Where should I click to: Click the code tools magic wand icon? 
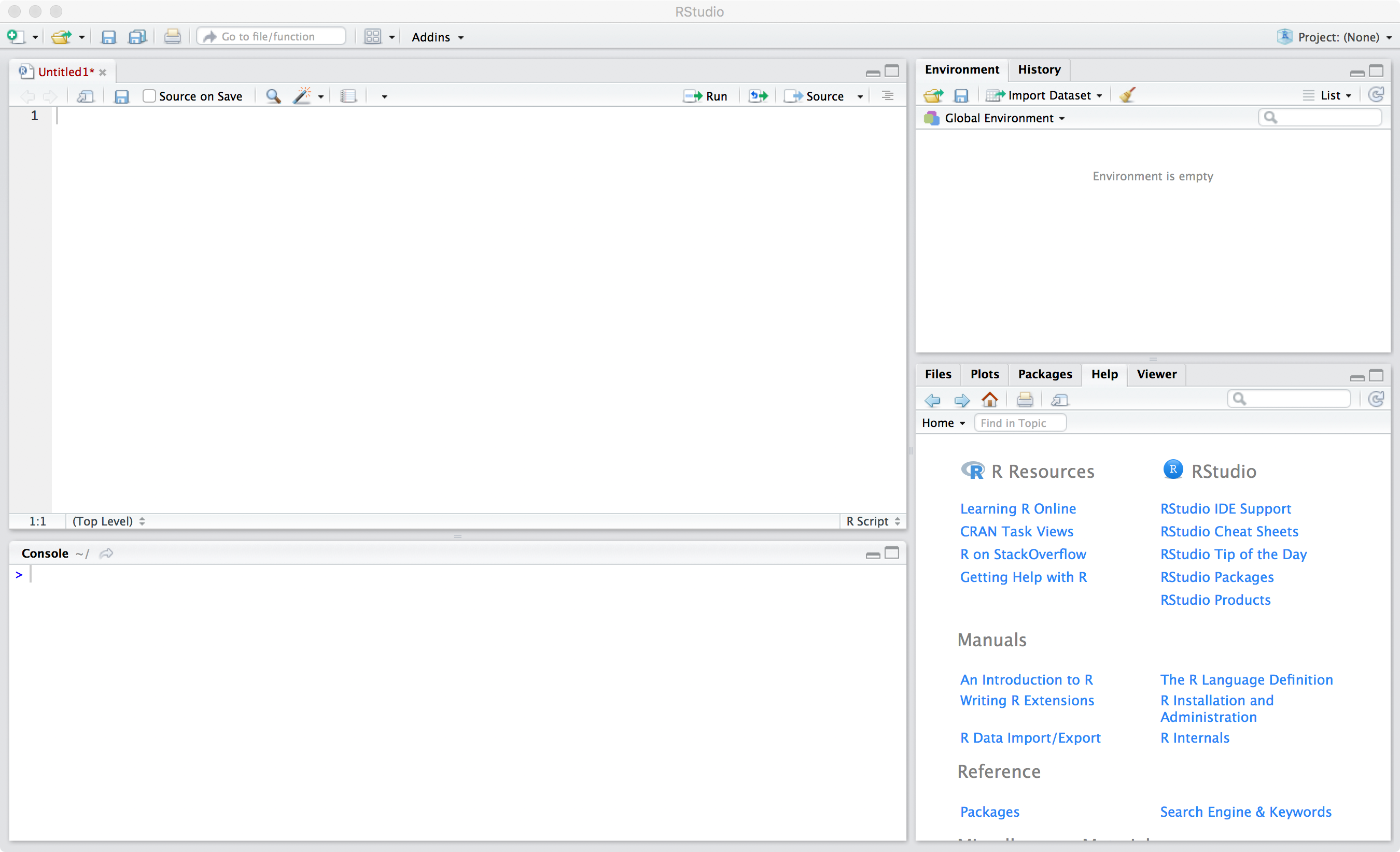(302, 96)
